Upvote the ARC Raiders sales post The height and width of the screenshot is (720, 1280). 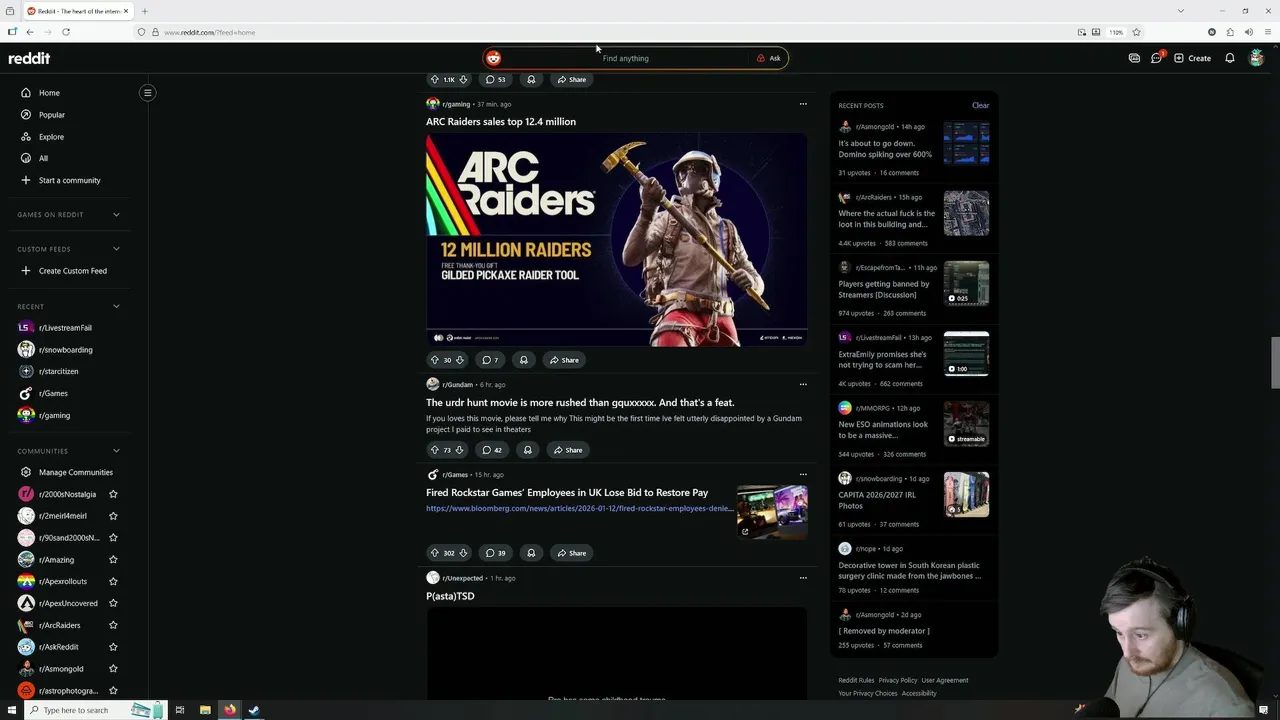coord(434,360)
